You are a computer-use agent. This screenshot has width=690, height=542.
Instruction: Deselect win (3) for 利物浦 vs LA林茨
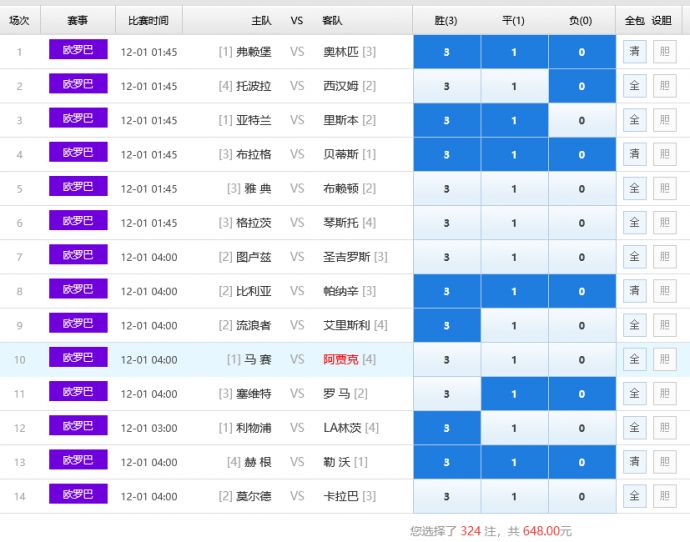[x=446, y=428]
